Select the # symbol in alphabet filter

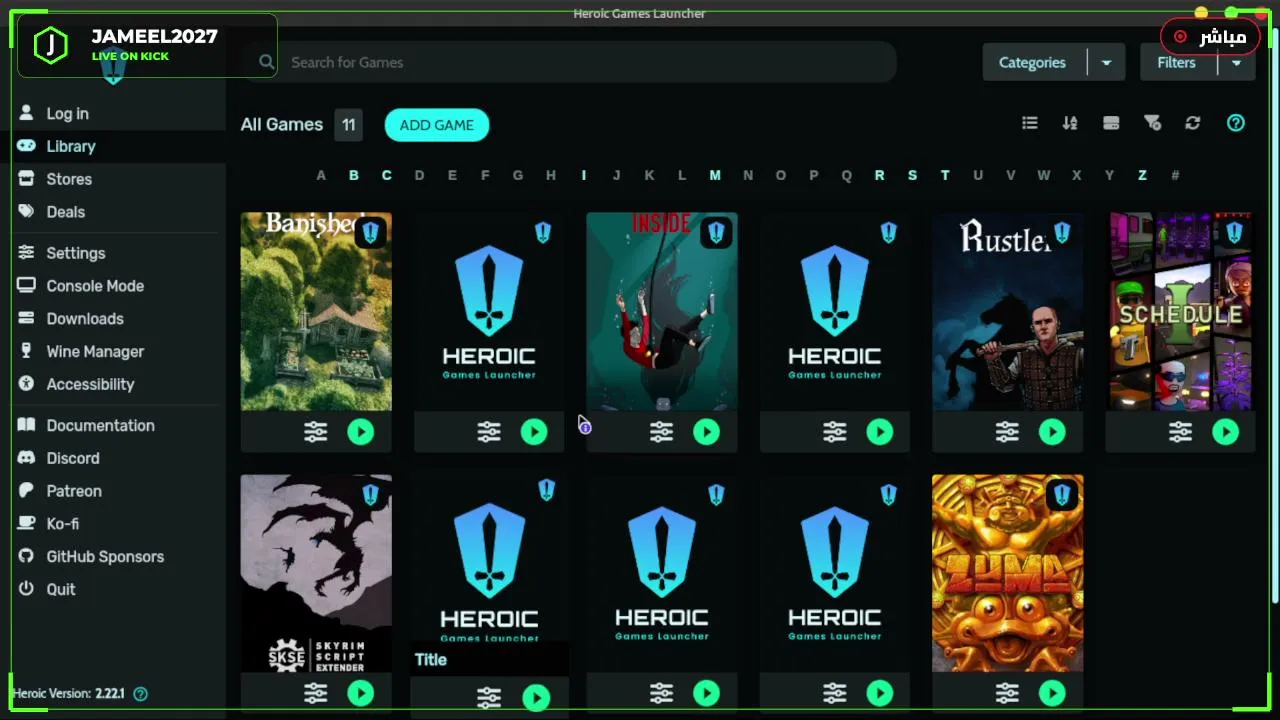point(1175,175)
